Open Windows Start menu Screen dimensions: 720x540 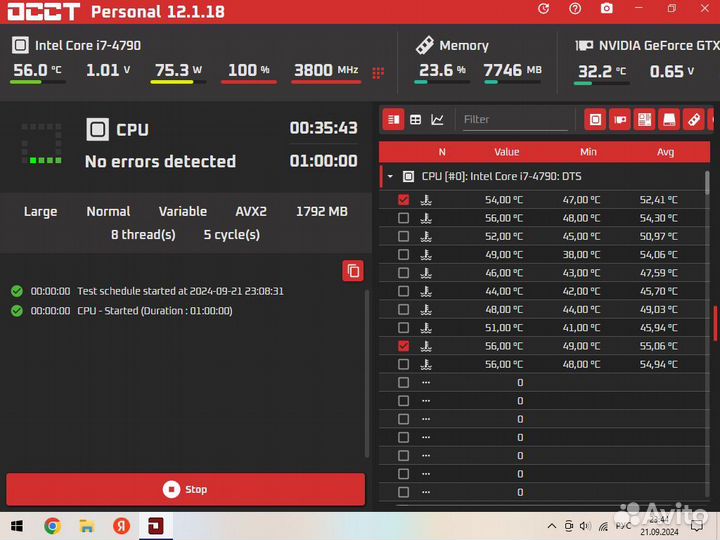tap(17, 526)
